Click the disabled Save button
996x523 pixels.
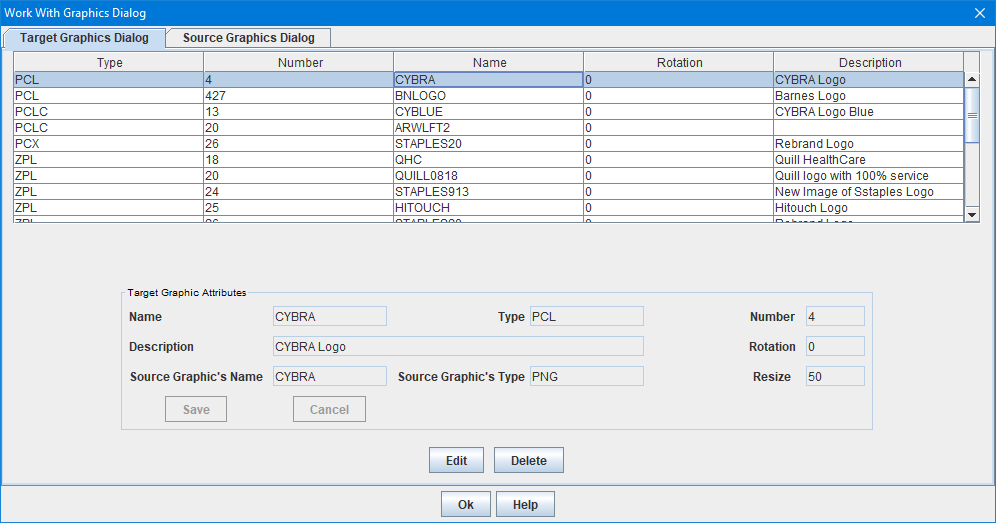point(196,409)
